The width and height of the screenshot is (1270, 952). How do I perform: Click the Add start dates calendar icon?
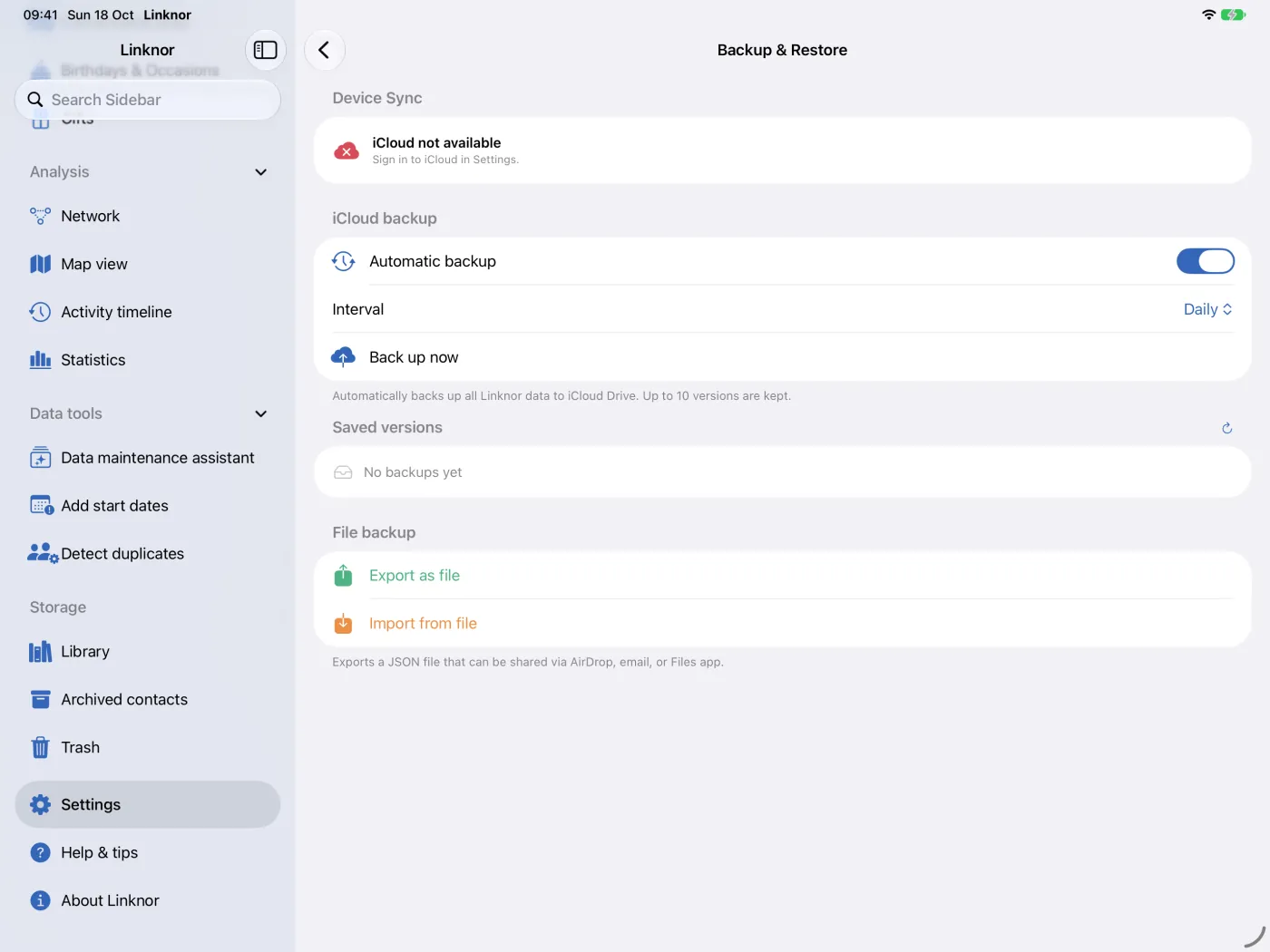42,506
